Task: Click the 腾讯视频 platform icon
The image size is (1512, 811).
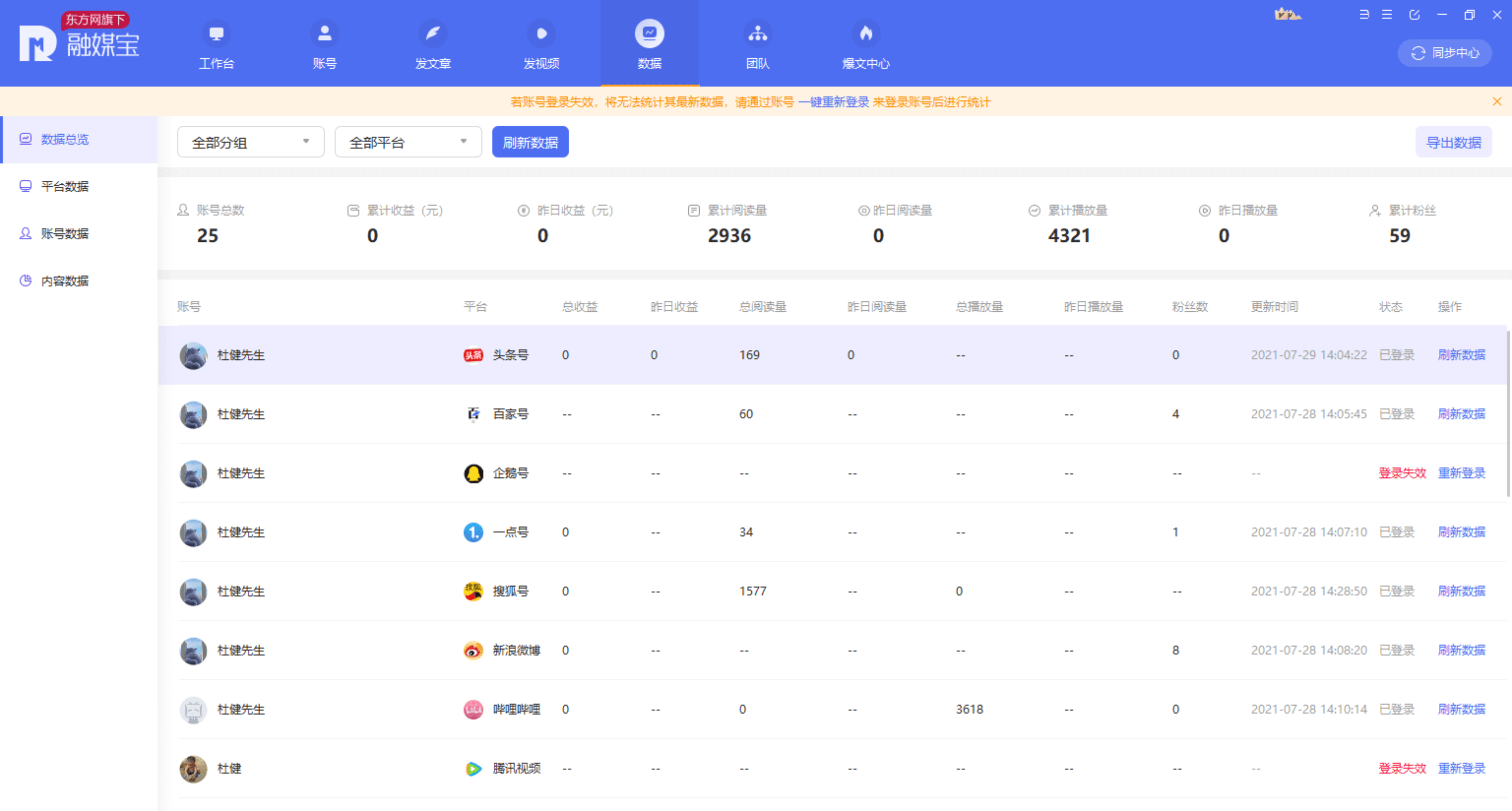Action: pyautogui.click(x=473, y=768)
